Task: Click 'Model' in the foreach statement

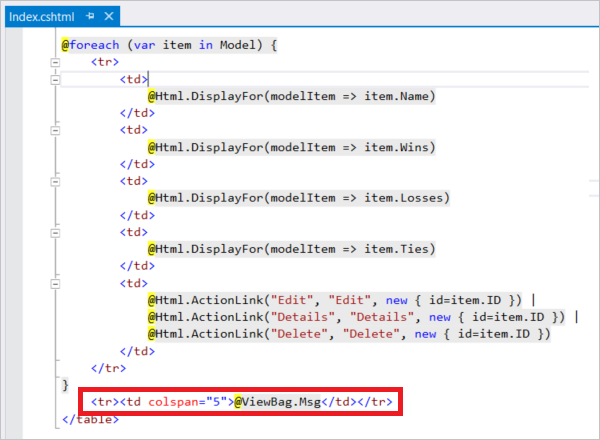Action: 238,45
